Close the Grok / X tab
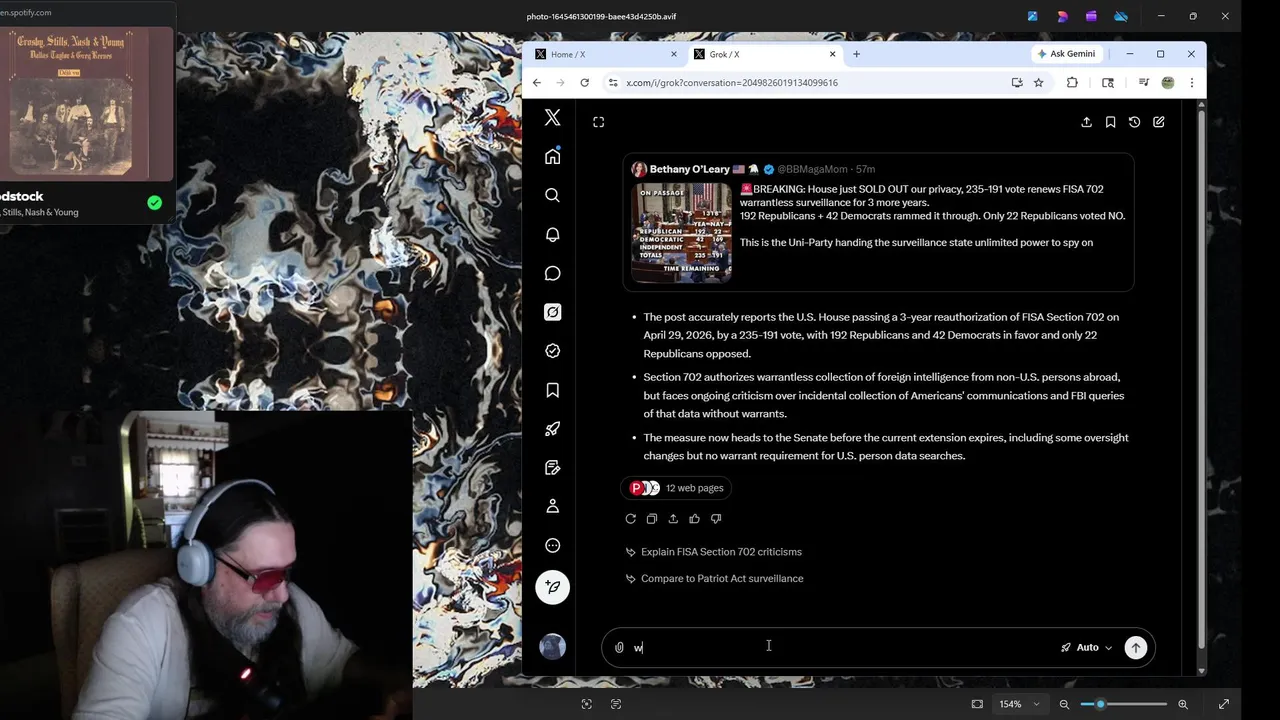Viewport: 1280px width, 720px height. [x=832, y=54]
